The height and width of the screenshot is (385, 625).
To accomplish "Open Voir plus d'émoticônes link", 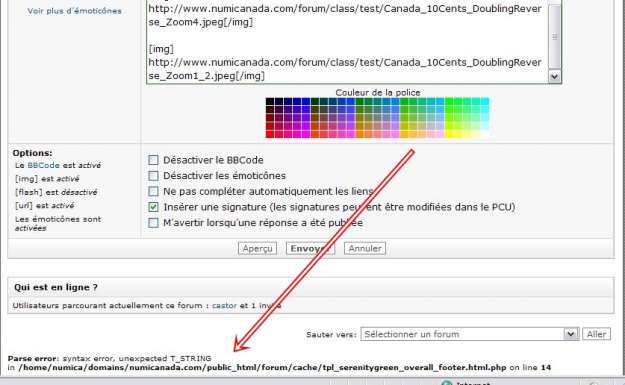I will pos(75,11).
